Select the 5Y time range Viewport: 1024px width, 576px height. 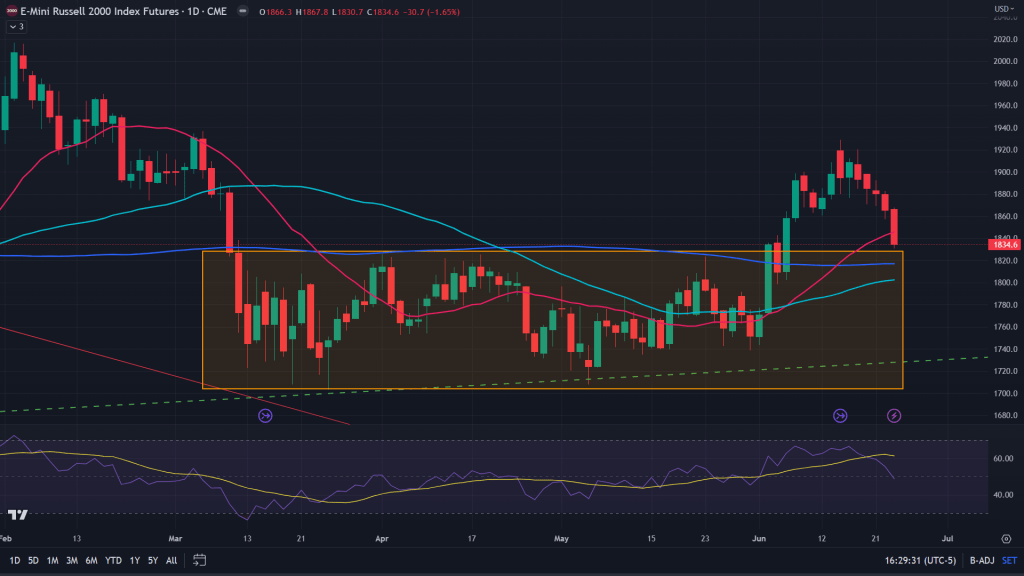click(151, 559)
